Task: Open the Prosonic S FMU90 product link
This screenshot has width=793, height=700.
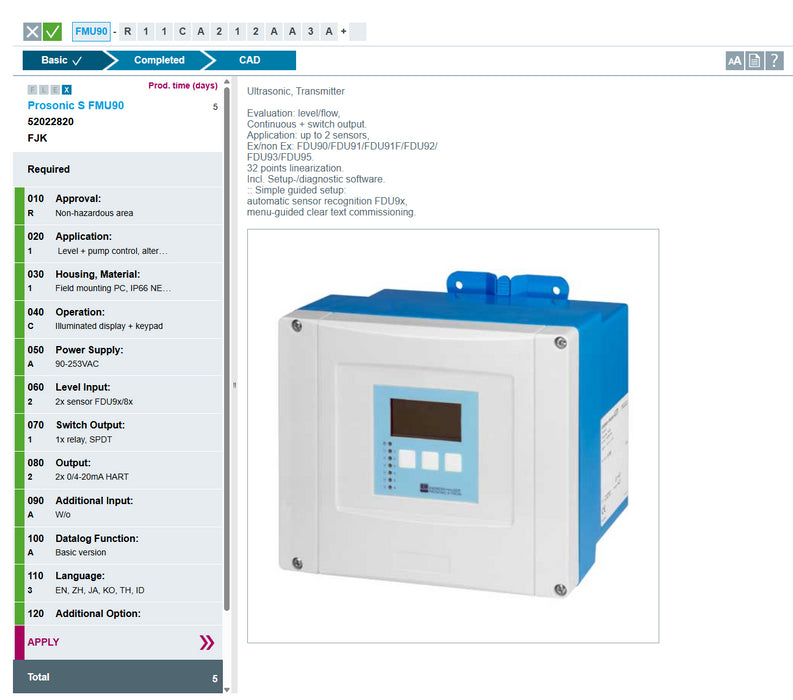Action: (x=76, y=105)
